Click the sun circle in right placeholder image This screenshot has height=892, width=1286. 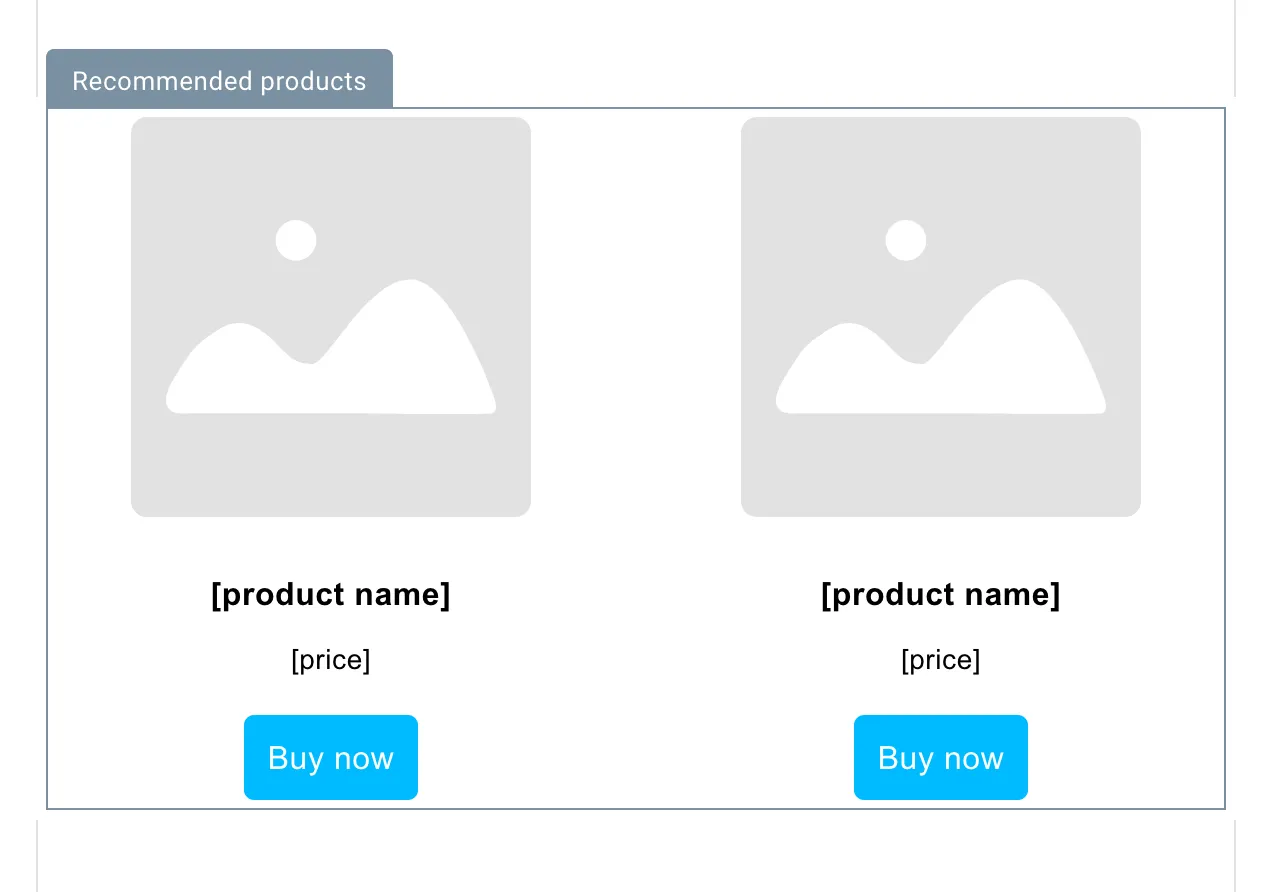(906, 240)
